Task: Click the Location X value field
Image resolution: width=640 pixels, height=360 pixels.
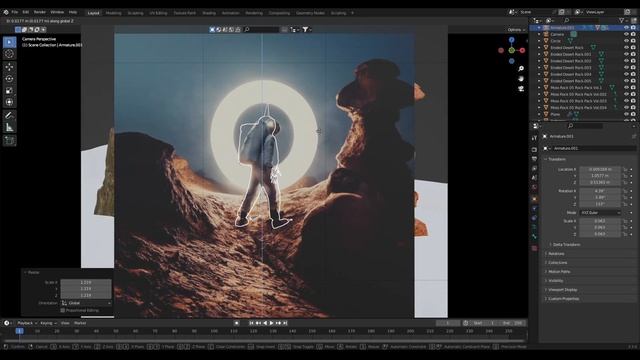Action: [x=600, y=169]
